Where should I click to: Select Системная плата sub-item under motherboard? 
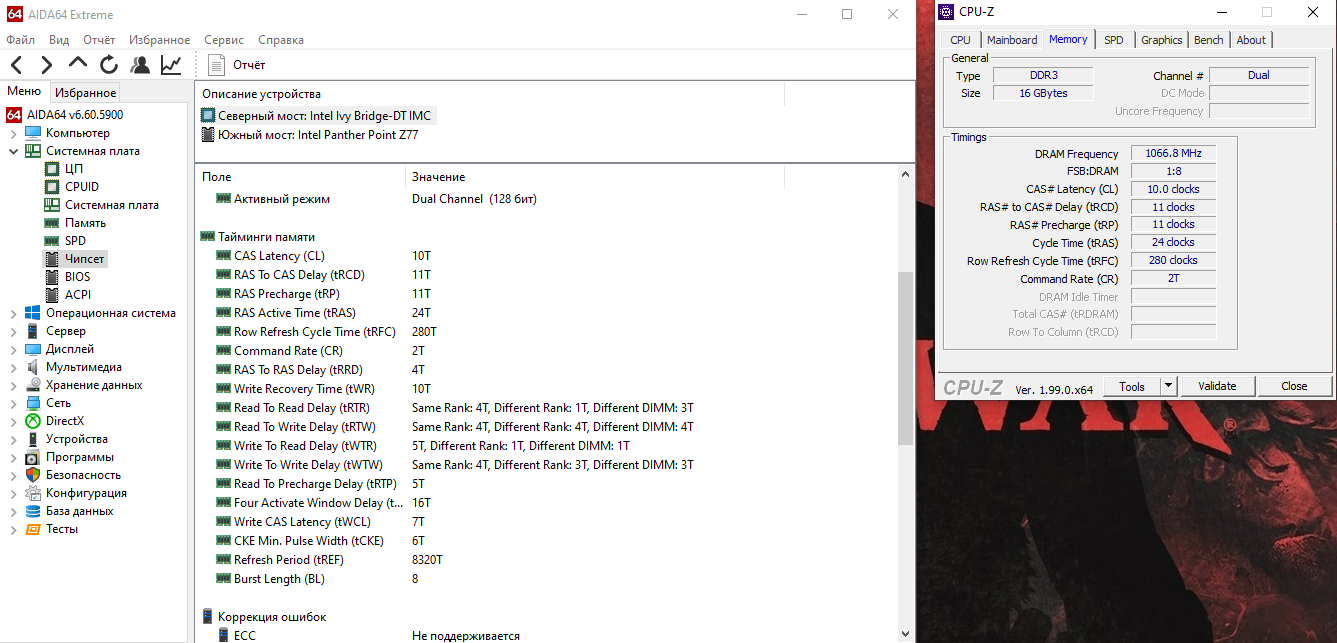coord(112,205)
